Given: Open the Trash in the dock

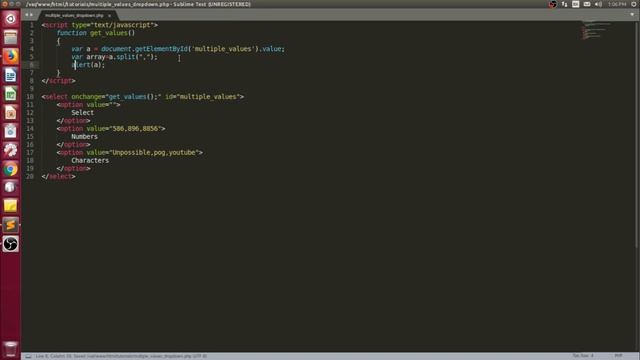Looking at the screenshot, I should point(11,349).
